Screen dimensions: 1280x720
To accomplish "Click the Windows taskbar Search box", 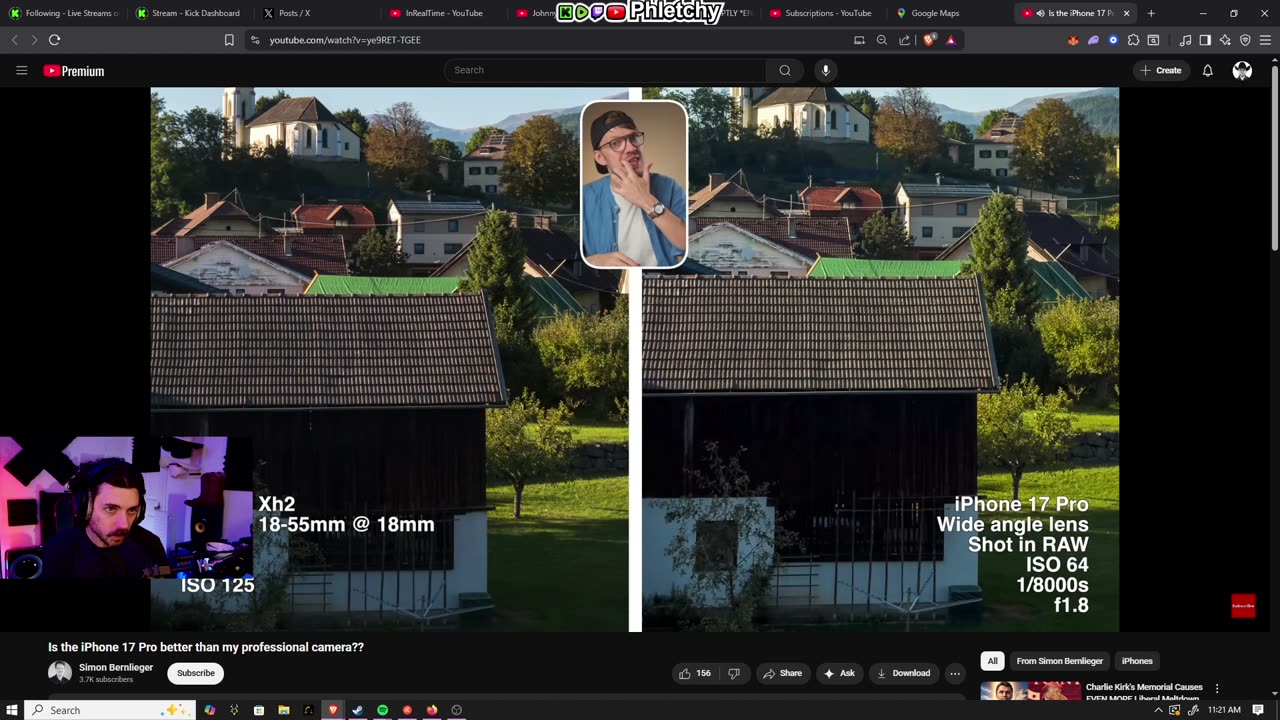I will coord(110,710).
